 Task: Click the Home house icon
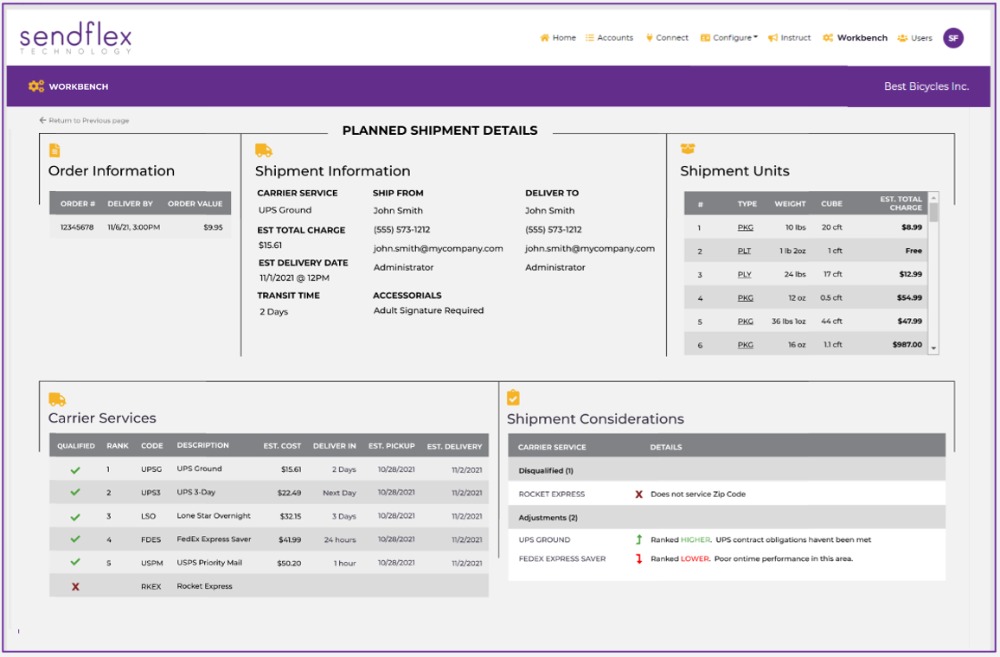point(545,38)
